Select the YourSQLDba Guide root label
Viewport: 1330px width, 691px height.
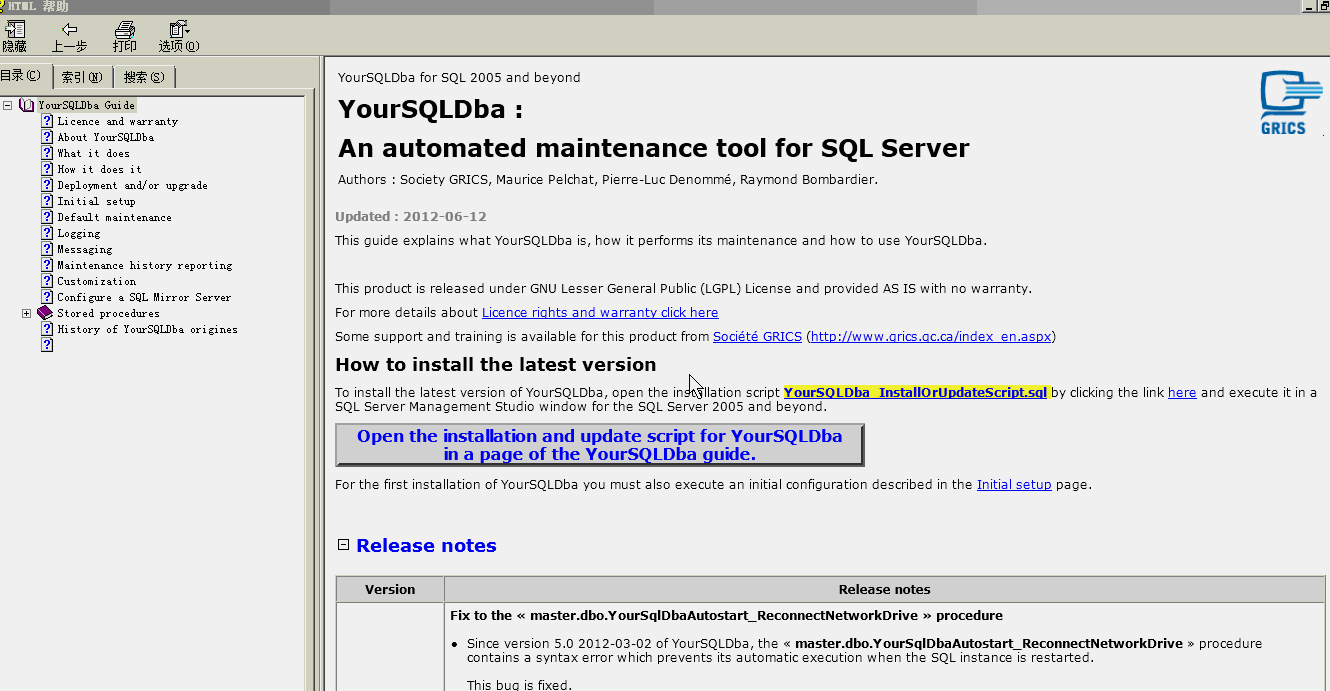86,105
